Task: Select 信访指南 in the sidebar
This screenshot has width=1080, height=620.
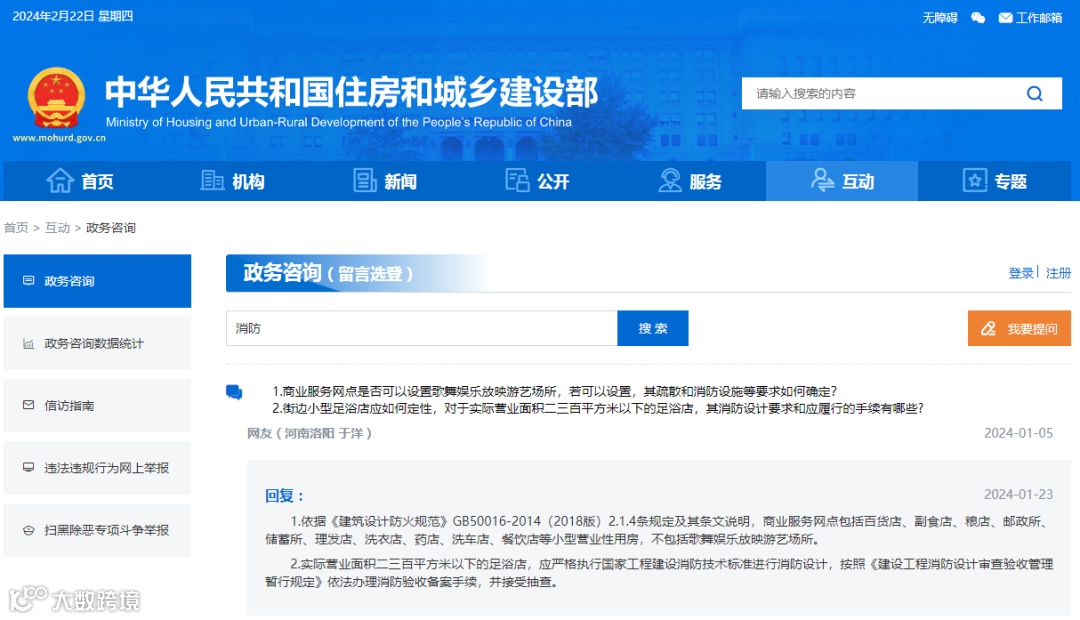Action: tap(97, 406)
